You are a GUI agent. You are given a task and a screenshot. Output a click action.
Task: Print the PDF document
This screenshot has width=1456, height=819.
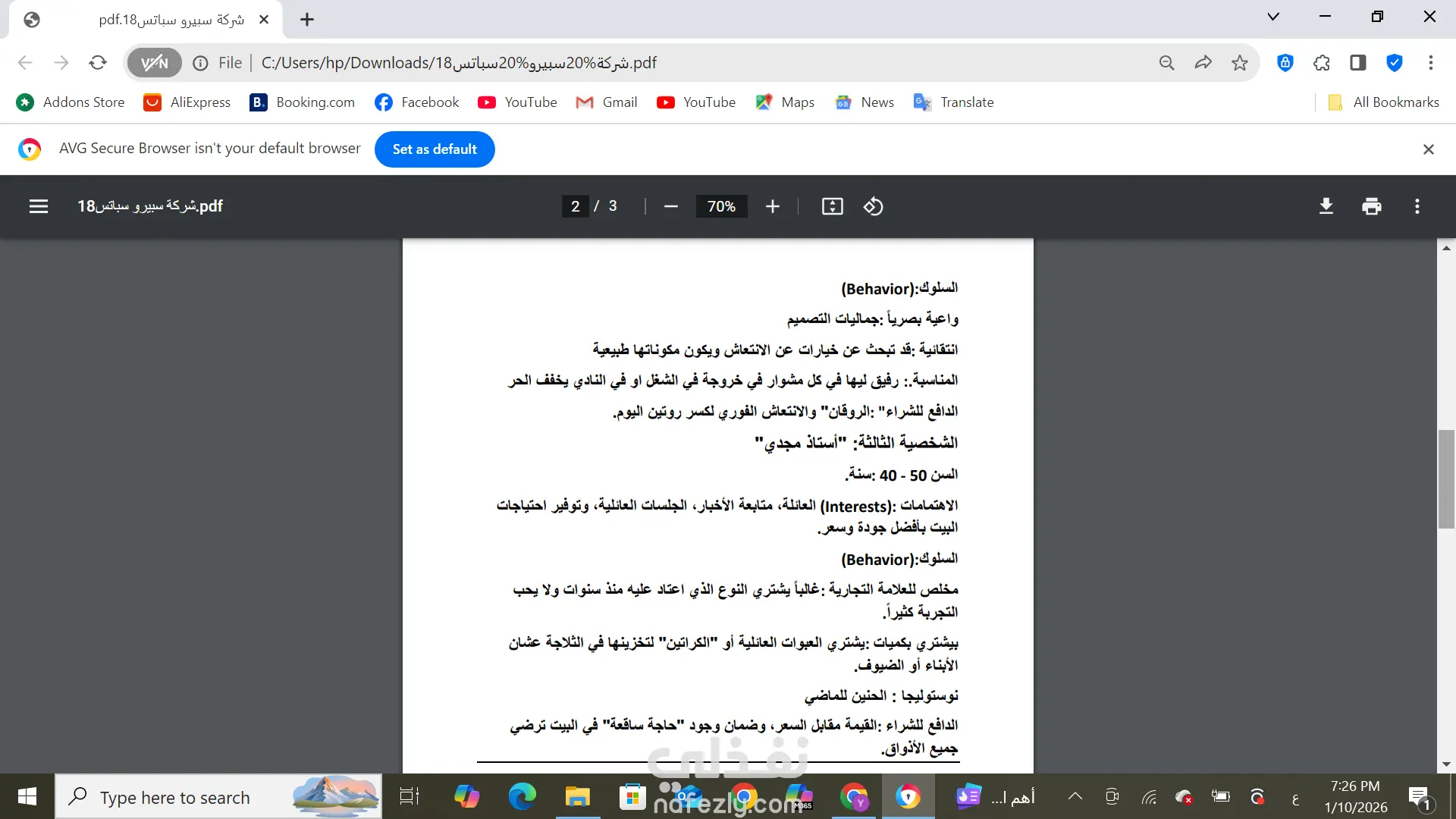coord(1371,206)
